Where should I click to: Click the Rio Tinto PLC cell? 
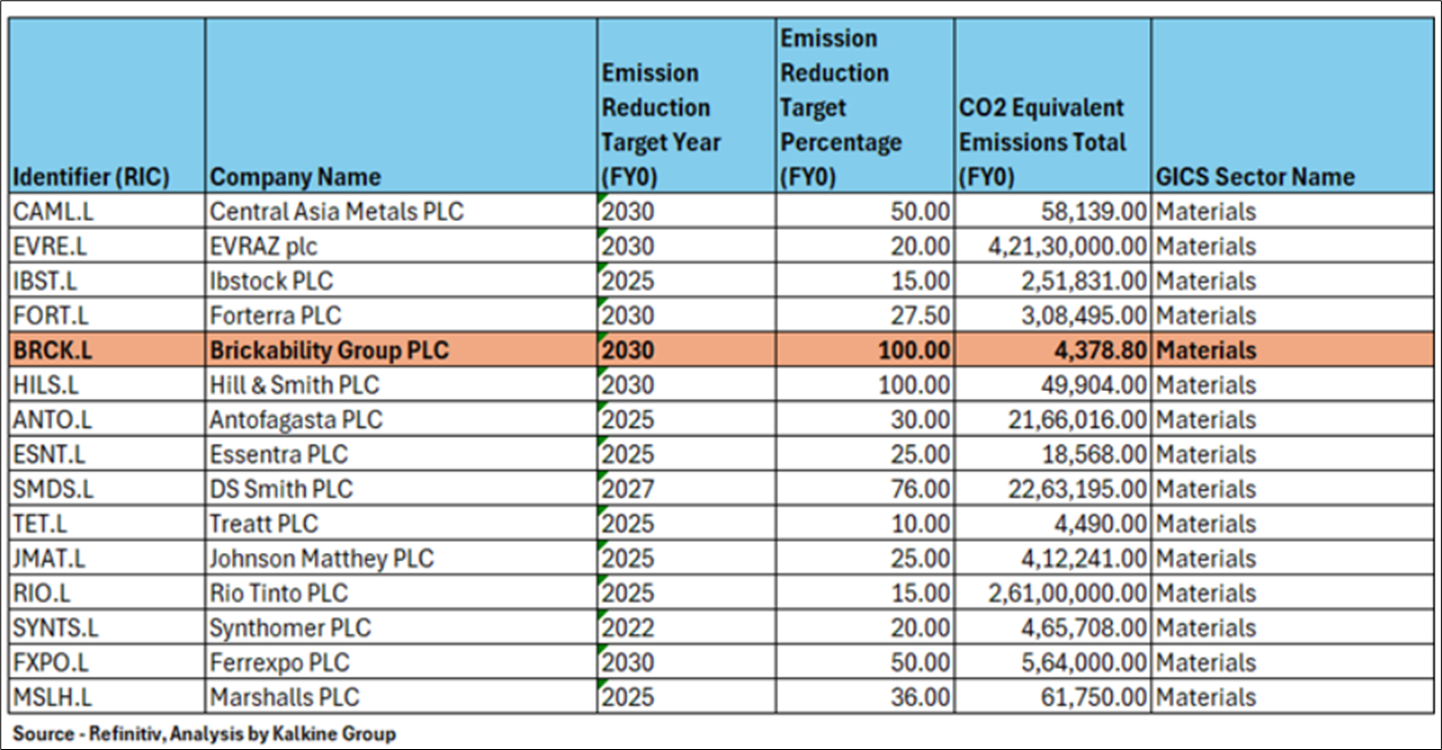click(x=401, y=594)
